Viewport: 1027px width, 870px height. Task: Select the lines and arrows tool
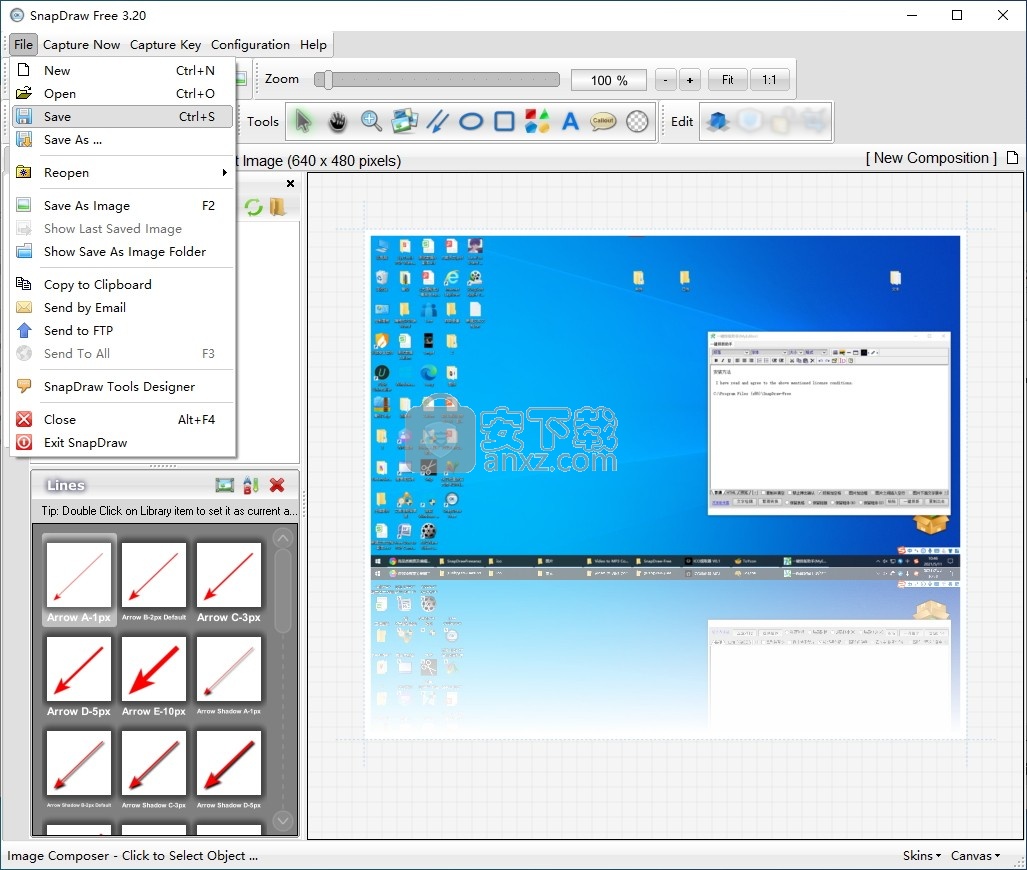pyautogui.click(x=438, y=121)
